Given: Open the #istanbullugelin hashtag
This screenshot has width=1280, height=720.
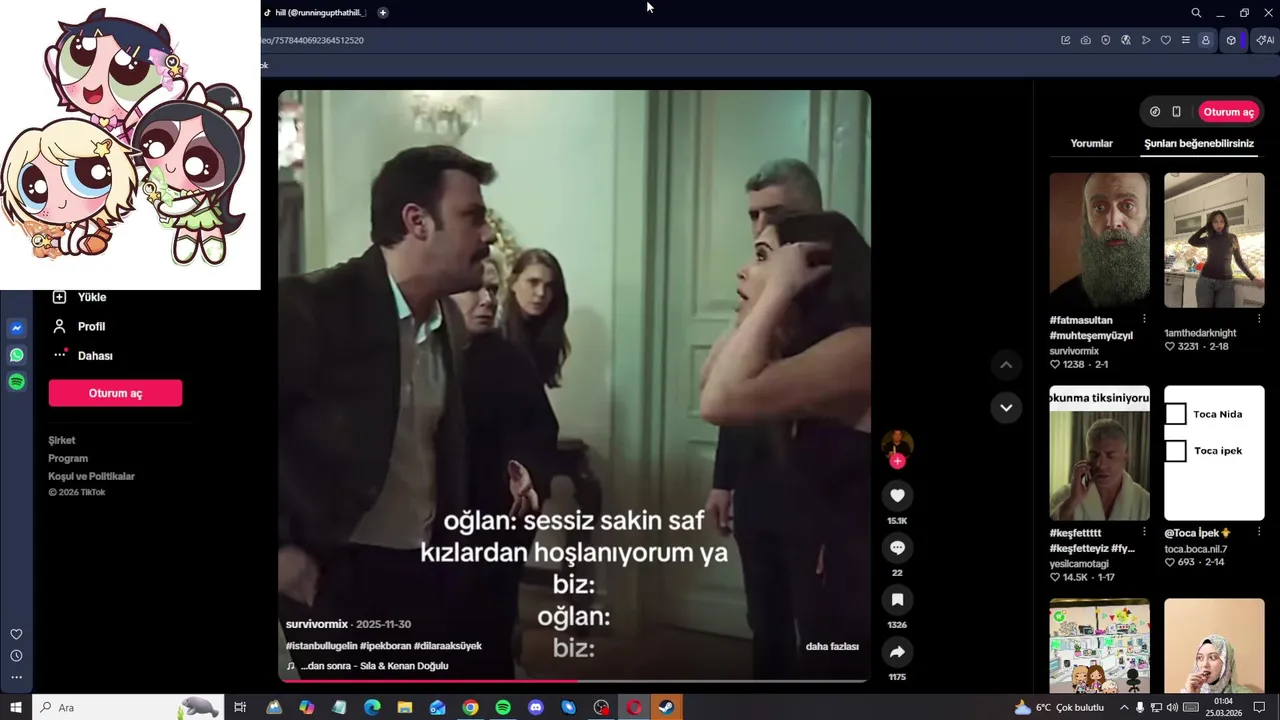Looking at the screenshot, I should tap(321, 646).
